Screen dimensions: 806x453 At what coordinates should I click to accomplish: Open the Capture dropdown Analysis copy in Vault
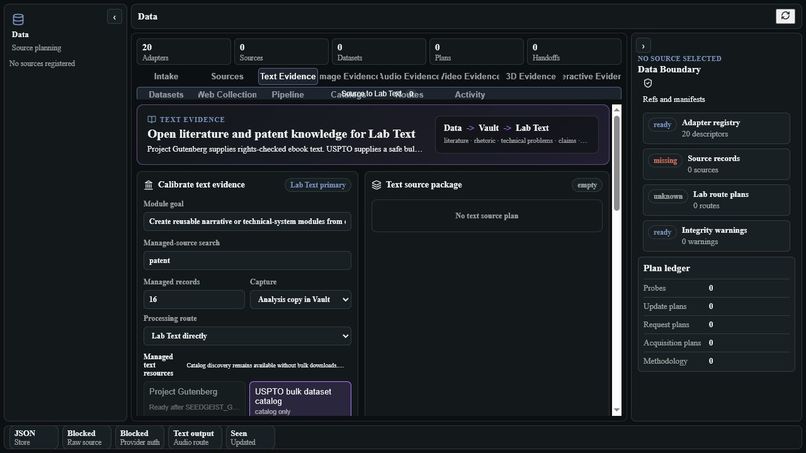point(301,299)
